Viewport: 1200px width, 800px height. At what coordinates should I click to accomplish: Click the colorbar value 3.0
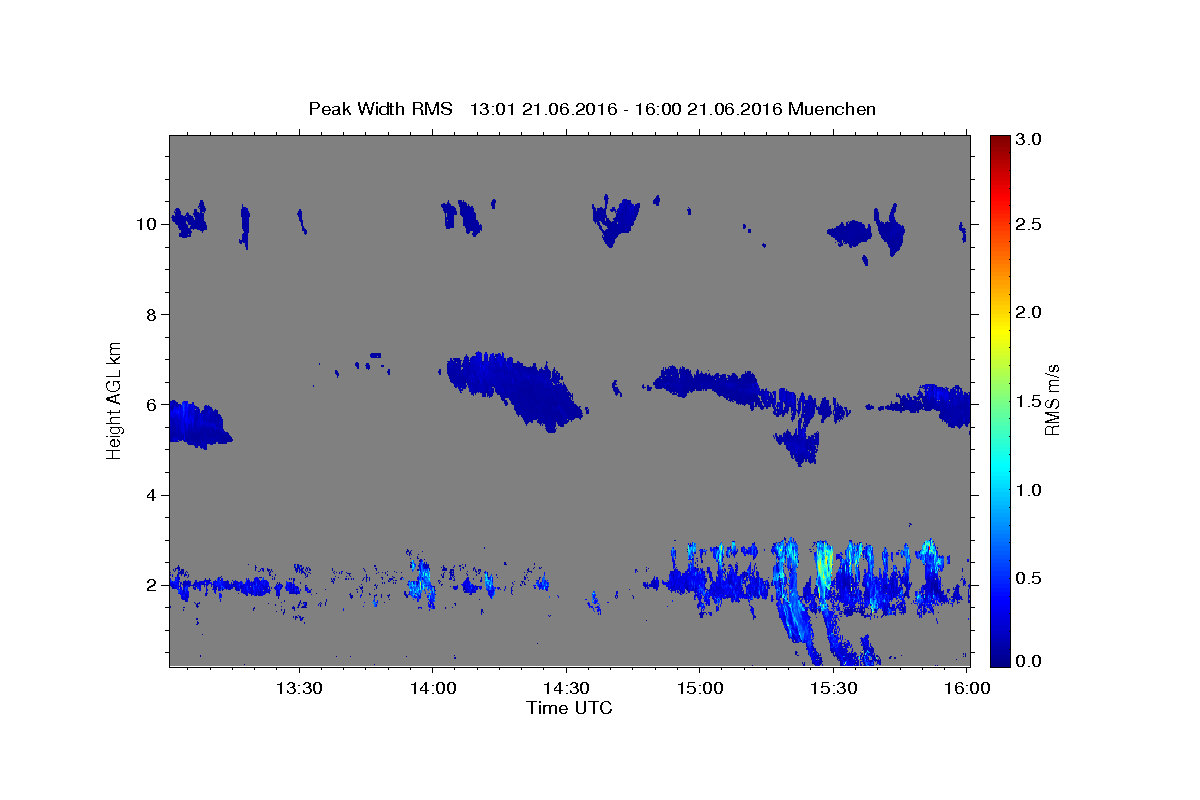(1030, 141)
